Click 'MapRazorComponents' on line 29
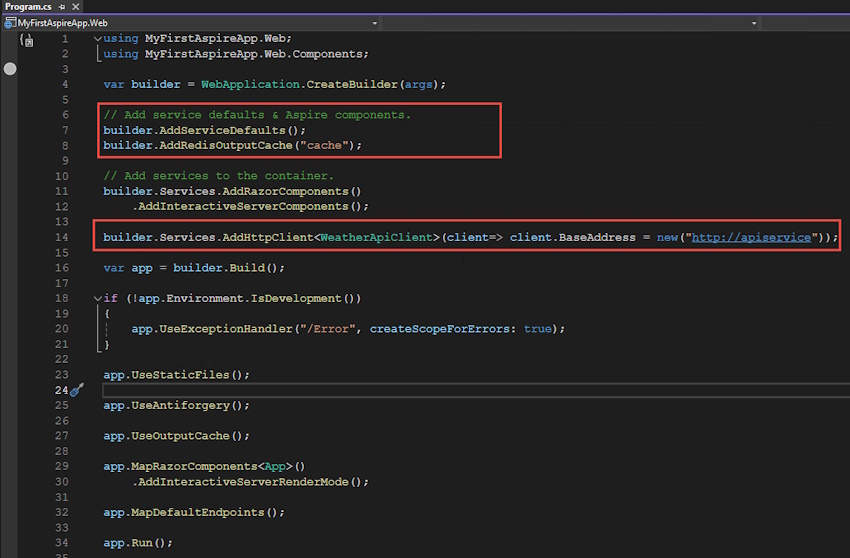 (194, 466)
